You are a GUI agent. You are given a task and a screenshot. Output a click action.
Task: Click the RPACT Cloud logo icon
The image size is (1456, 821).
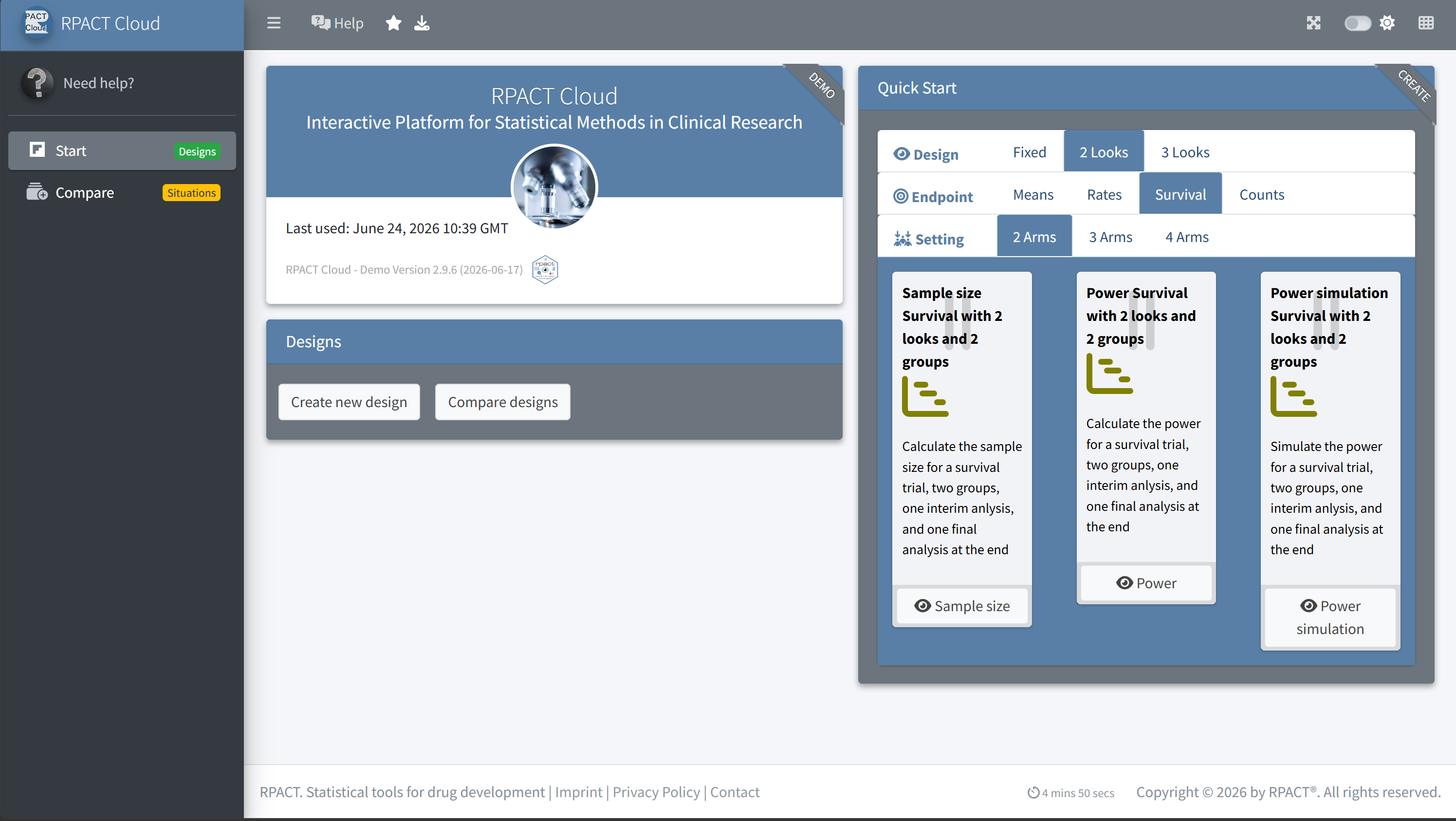coord(36,22)
